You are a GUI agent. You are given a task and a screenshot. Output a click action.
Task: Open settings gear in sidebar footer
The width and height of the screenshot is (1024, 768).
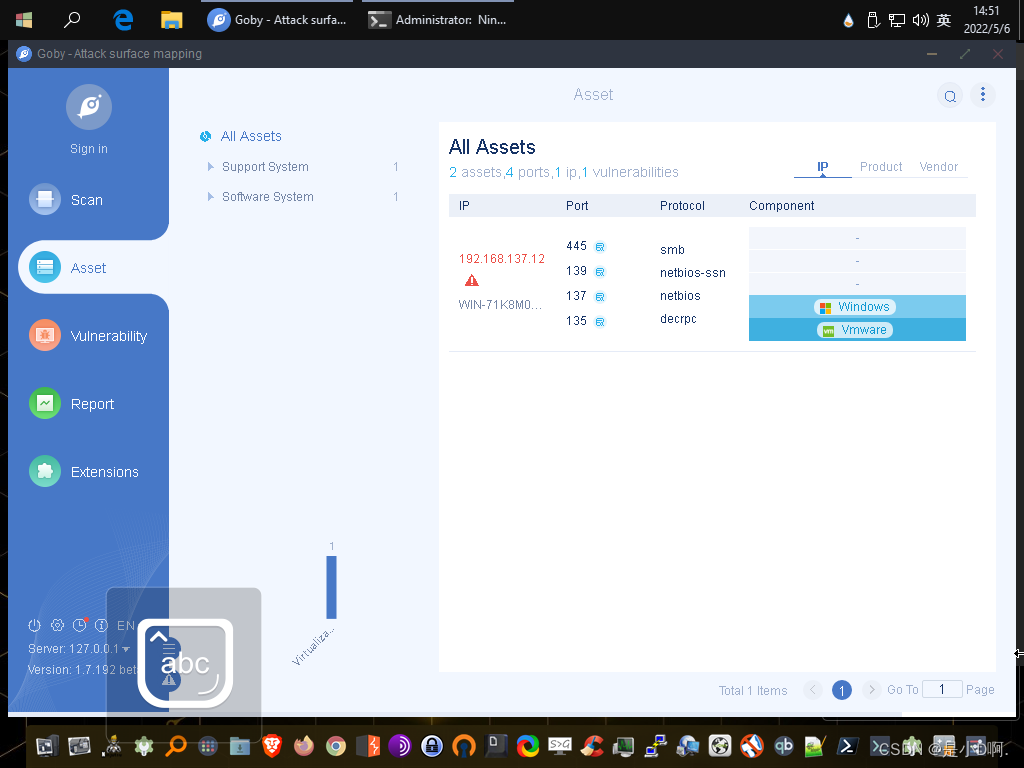click(57, 625)
